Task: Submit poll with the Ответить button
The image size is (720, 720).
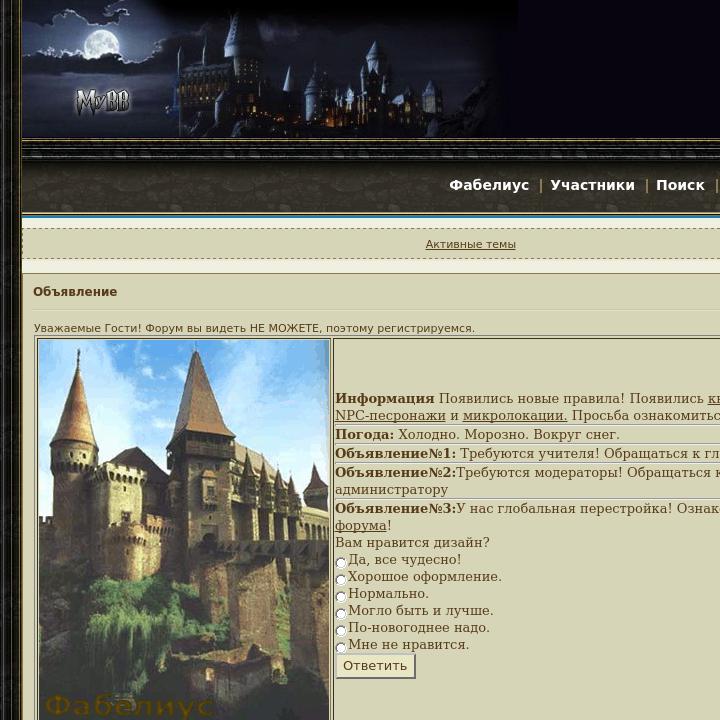Action: click(x=375, y=666)
